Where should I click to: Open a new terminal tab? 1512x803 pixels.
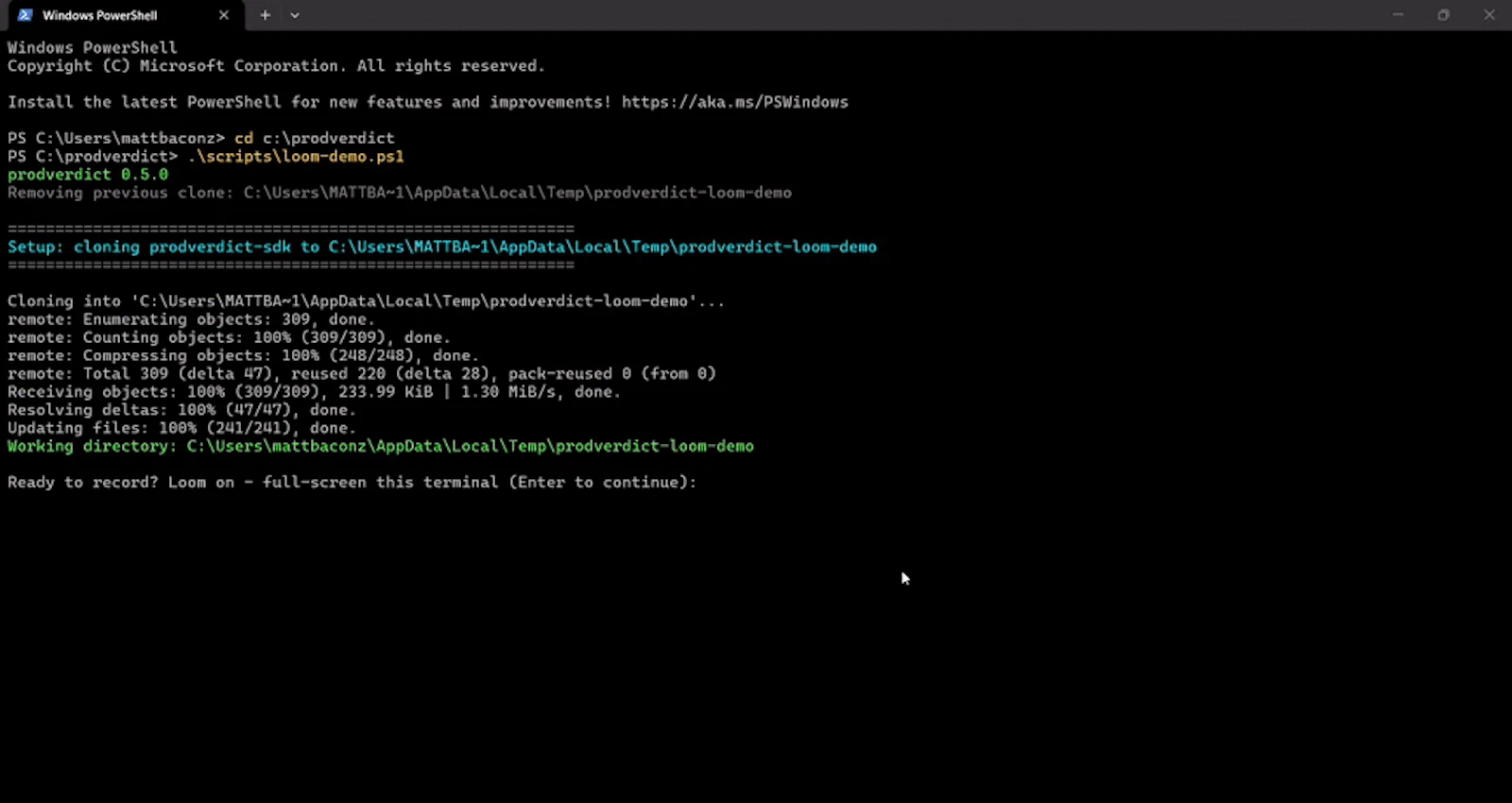[x=266, y=15]
